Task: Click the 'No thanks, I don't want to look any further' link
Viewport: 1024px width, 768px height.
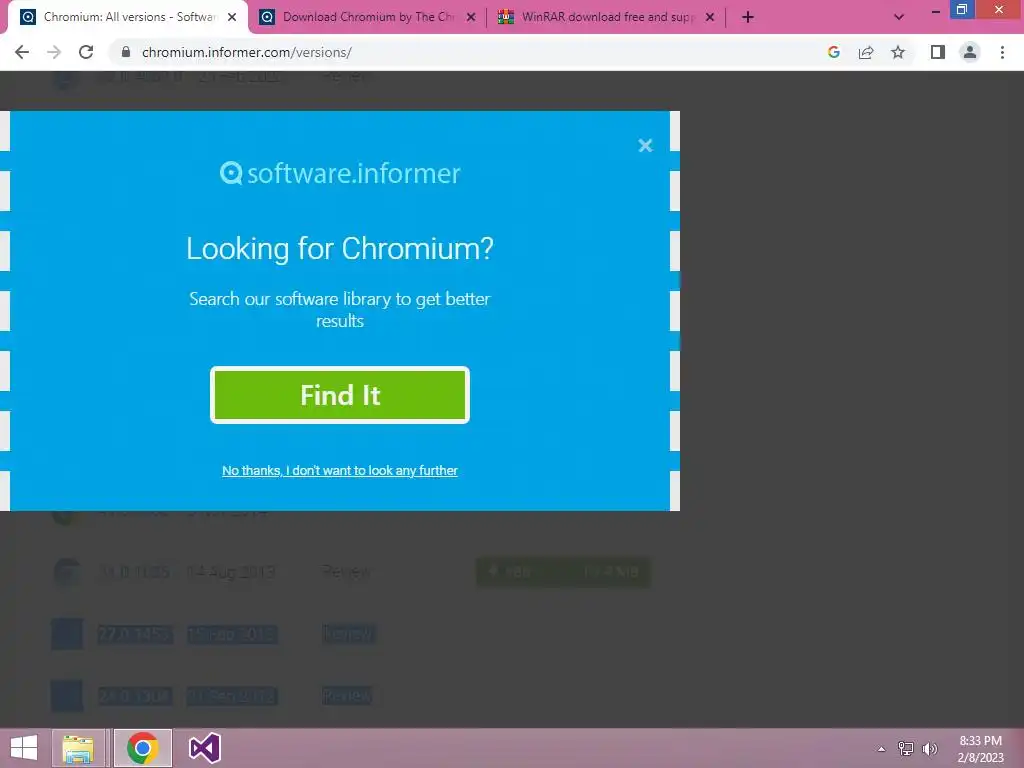Action: coord(340,470)
